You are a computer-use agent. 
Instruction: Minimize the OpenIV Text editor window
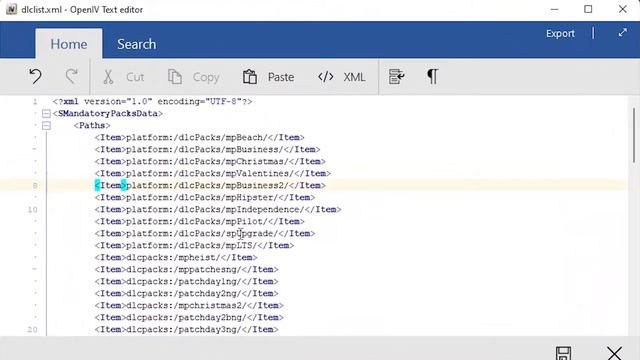point(554,9)
